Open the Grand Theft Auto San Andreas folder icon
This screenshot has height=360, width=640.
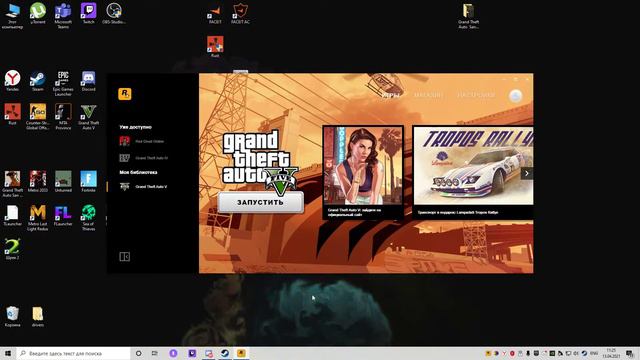tap(468, 16)
